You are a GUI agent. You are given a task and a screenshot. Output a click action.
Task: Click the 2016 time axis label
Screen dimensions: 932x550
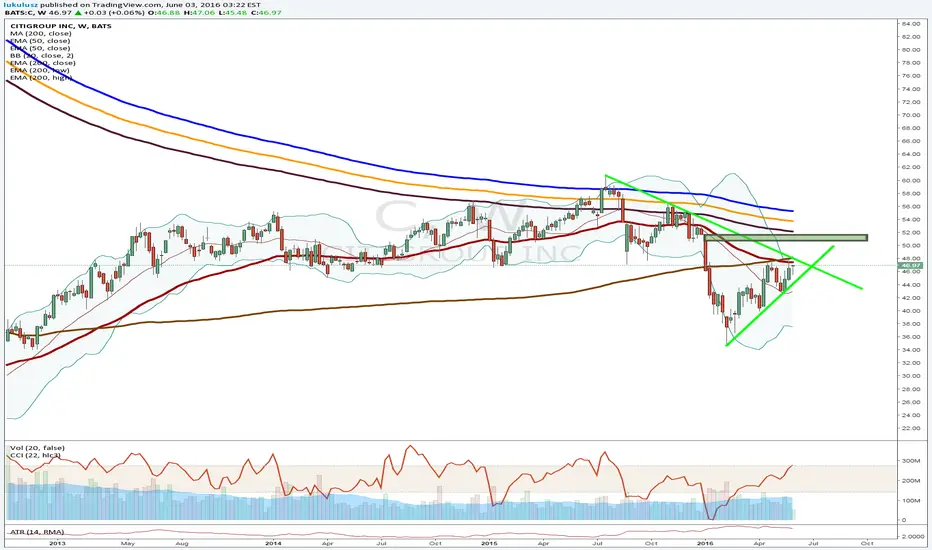click(705, 543)
